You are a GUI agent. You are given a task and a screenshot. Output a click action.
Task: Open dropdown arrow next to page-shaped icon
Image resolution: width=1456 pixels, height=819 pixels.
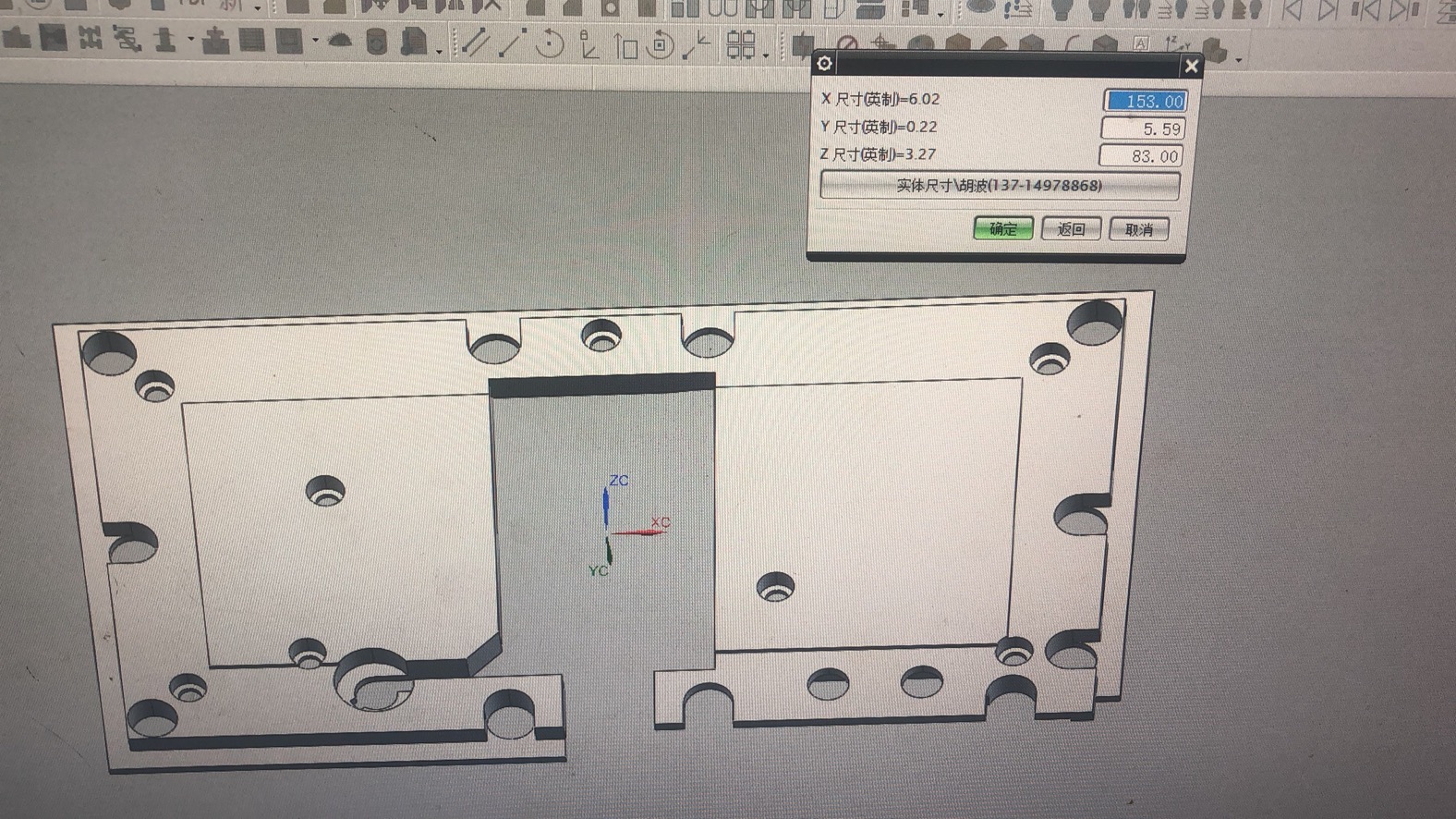pyautogui.click(x=438, y=50)
